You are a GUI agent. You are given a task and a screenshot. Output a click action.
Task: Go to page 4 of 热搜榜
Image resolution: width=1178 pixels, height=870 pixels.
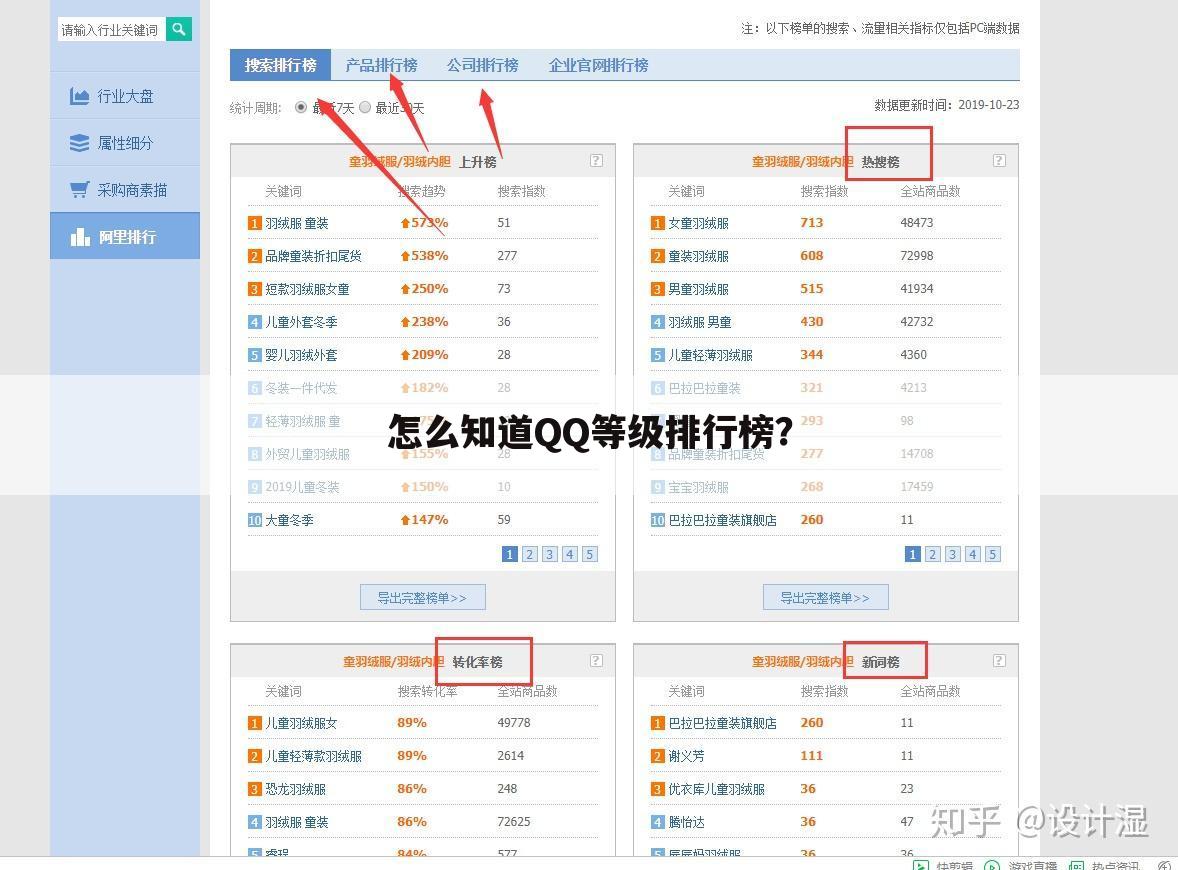(973, 554)
